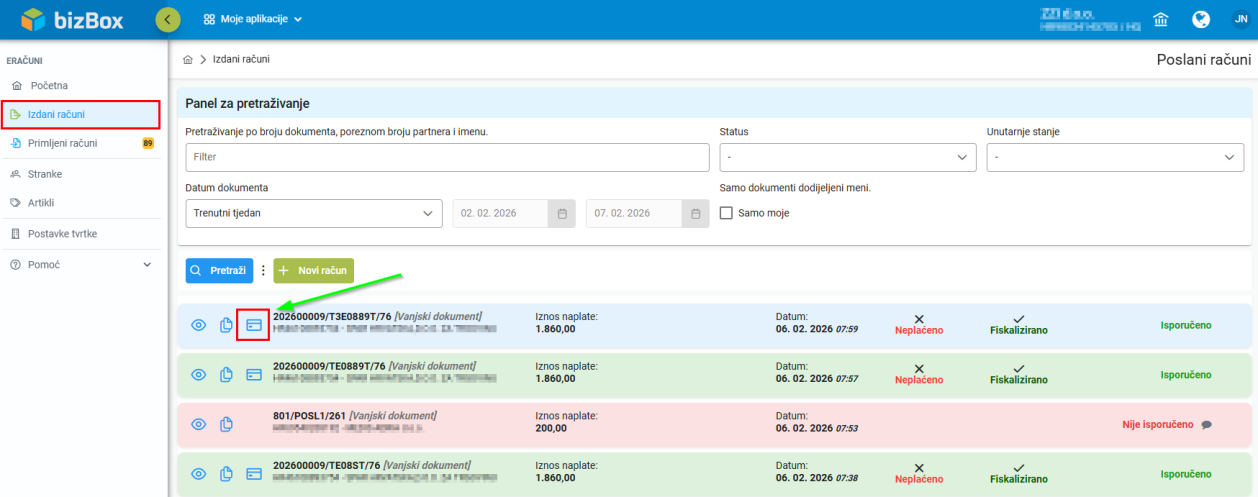Tick the Samo moje checkbox
This screenshot has height=497, width=1258.
click(727, 213)
